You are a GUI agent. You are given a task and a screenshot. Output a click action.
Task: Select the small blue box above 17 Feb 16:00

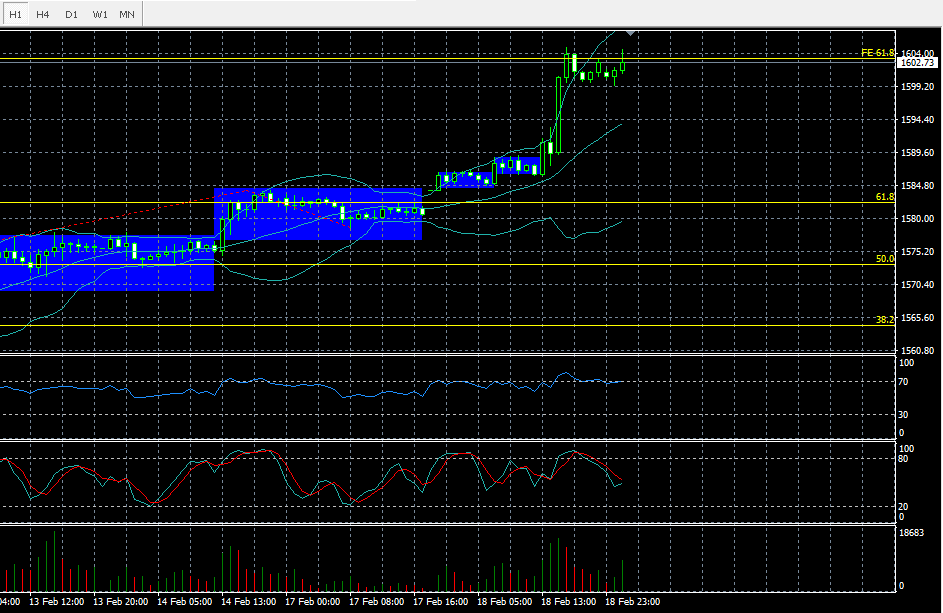pos(465,179)
